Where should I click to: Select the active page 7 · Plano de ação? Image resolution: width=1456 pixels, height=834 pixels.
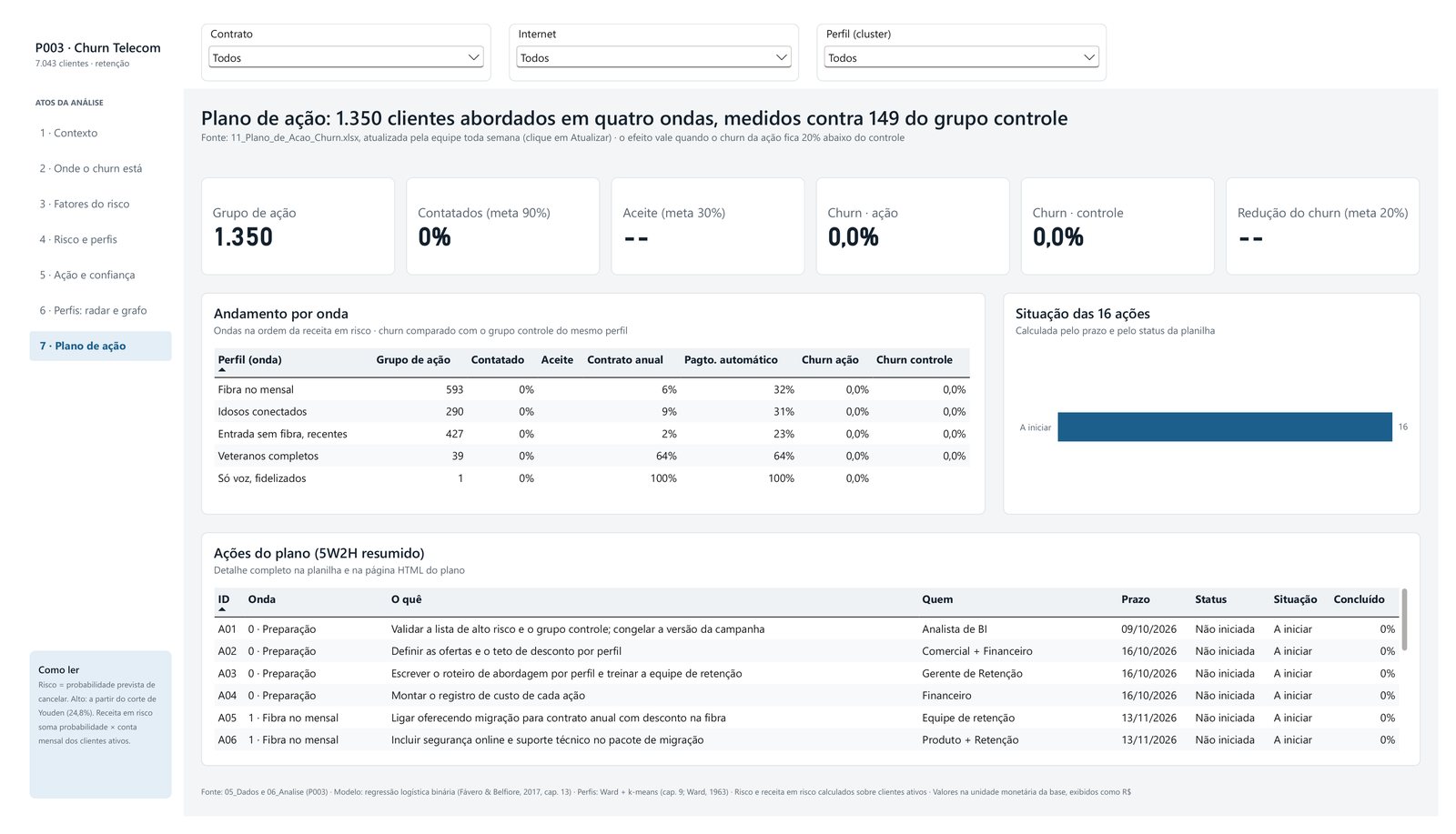pos(100,346)
